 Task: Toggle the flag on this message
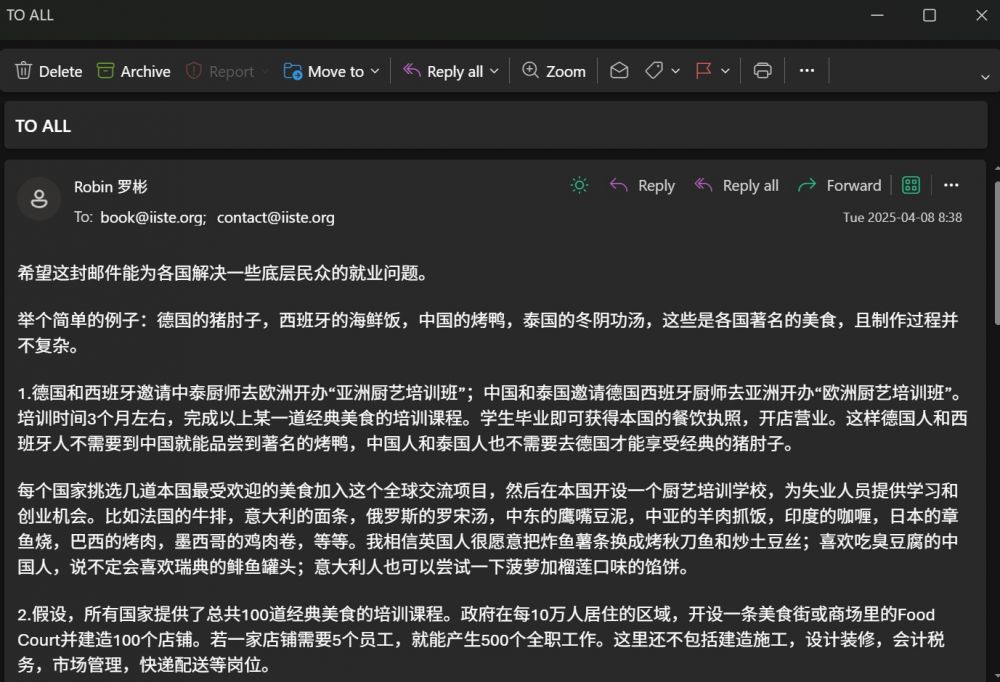tap(704, 71)
